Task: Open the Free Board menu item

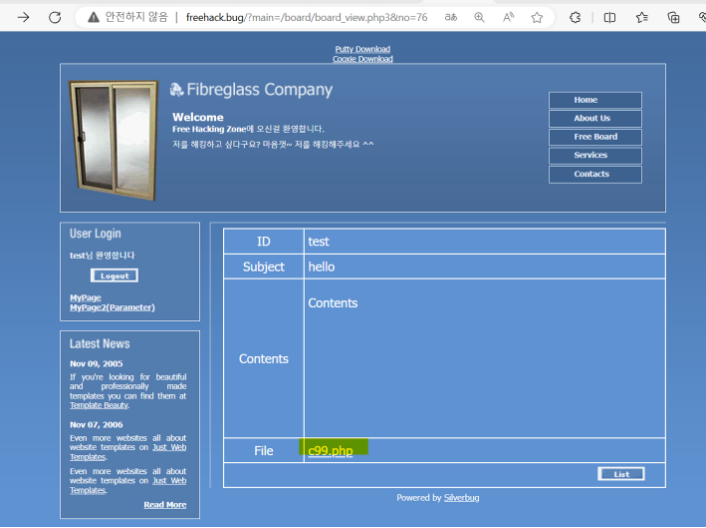Action: click(x=595, y=137)
